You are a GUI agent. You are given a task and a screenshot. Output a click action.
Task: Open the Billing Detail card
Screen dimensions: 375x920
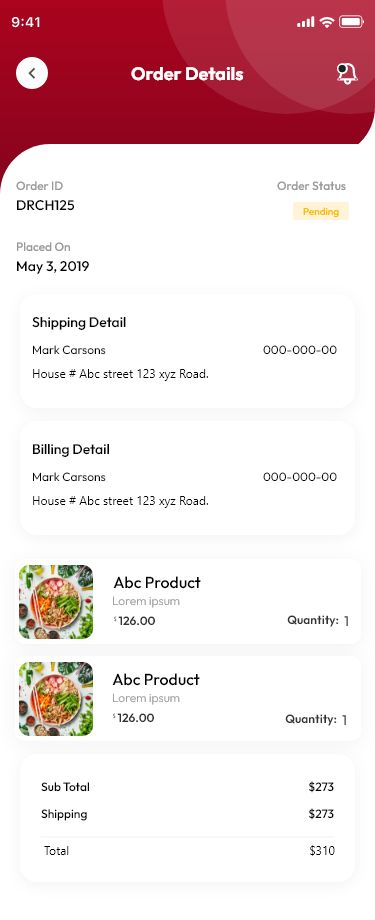coord(188,478)
